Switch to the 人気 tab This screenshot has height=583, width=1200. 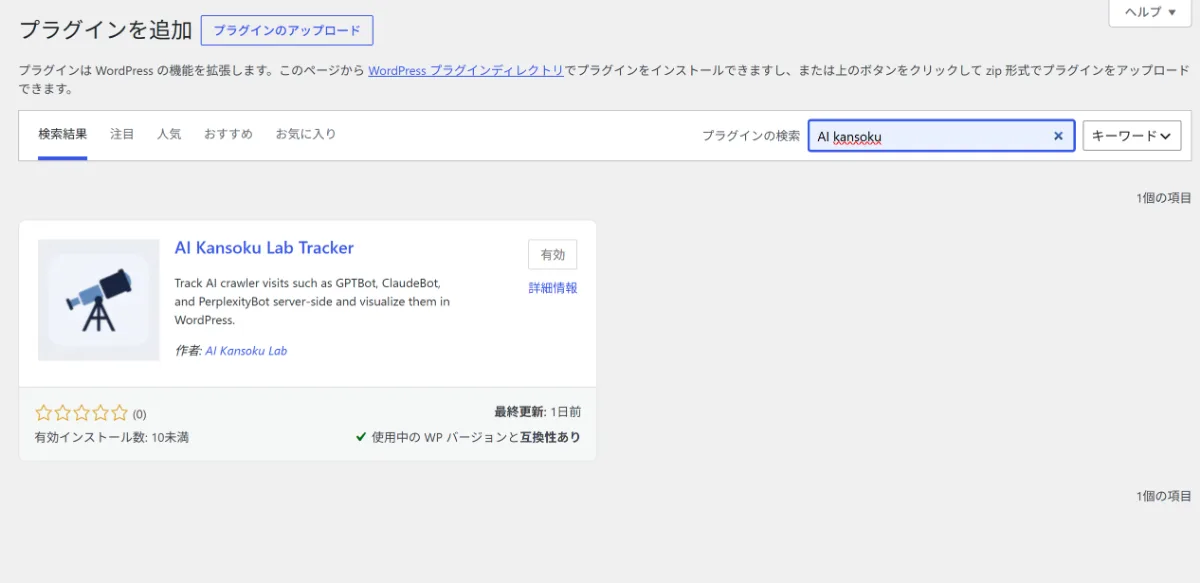coord(169,134)
